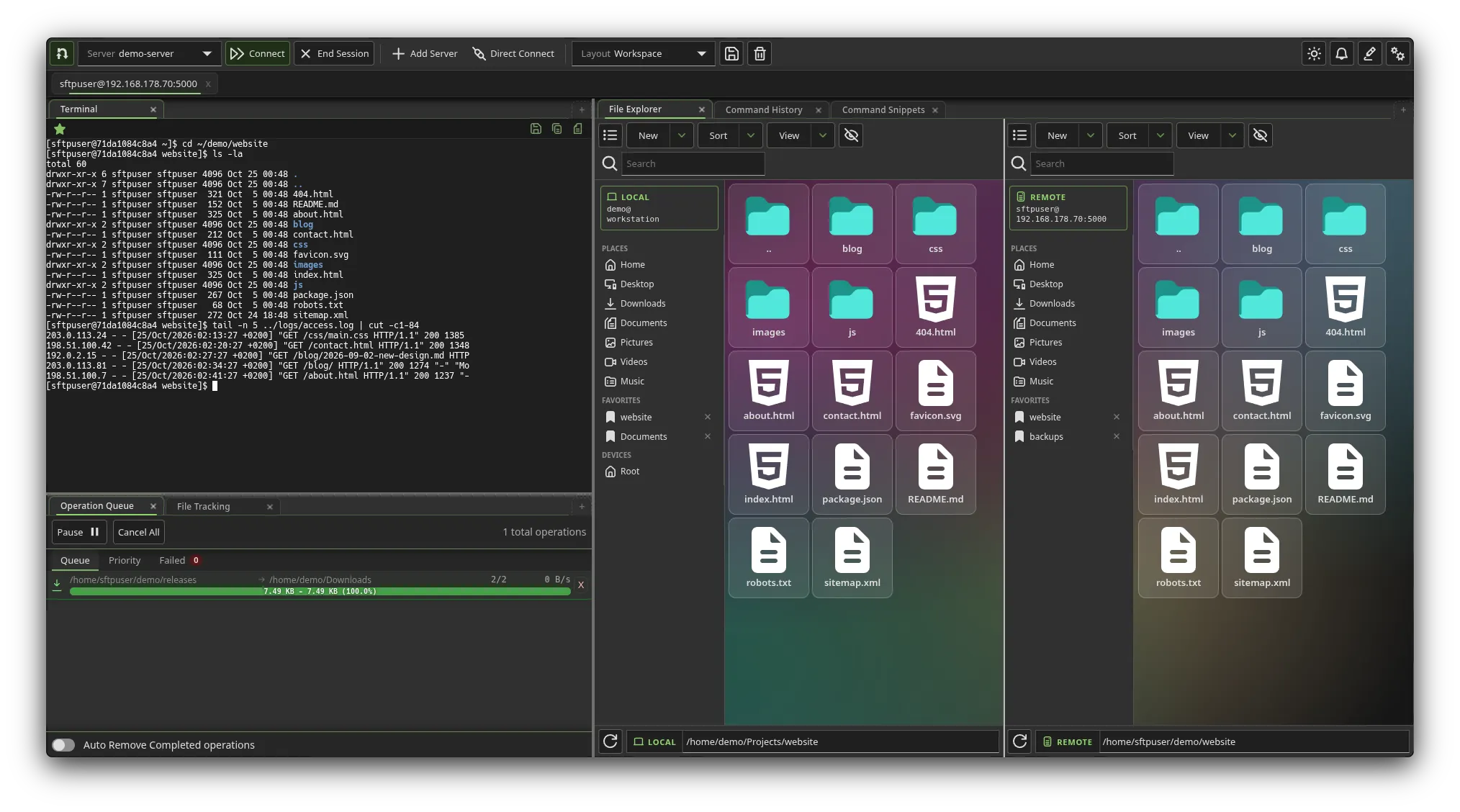Image resolution: width=1460 pixels, height=812 pixels.
Task: Click Direct Connect button
Action: [x=513, y=53]
